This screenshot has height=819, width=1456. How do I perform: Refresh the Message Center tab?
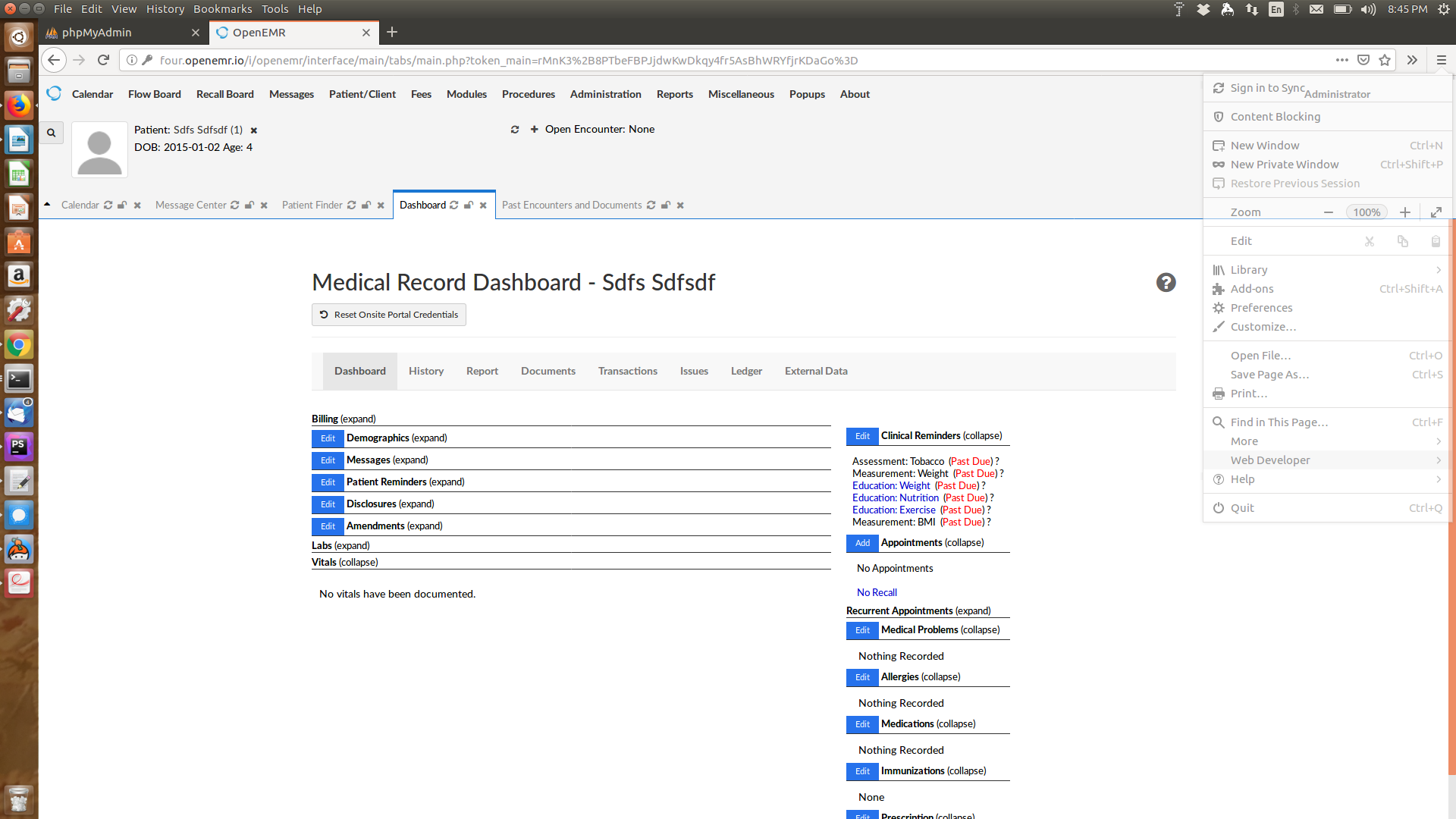(x=235, y=206)
